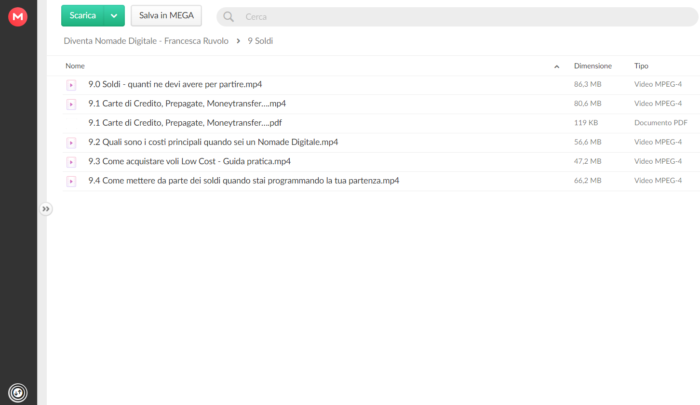
Task: Click video icon of 9.2 Quali sono file
Action: 71,142
